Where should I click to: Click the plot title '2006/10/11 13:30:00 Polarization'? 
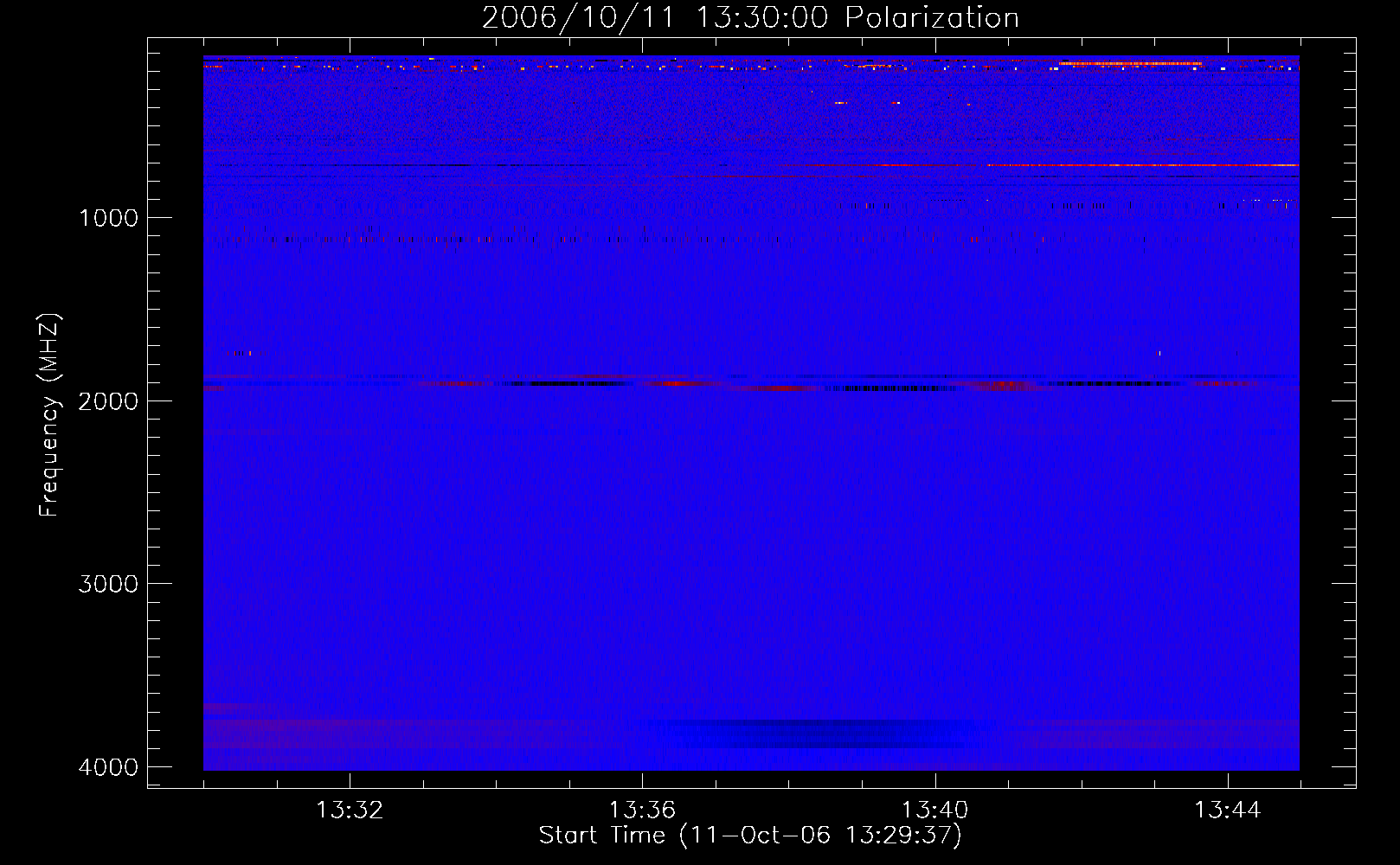(750, 18)
